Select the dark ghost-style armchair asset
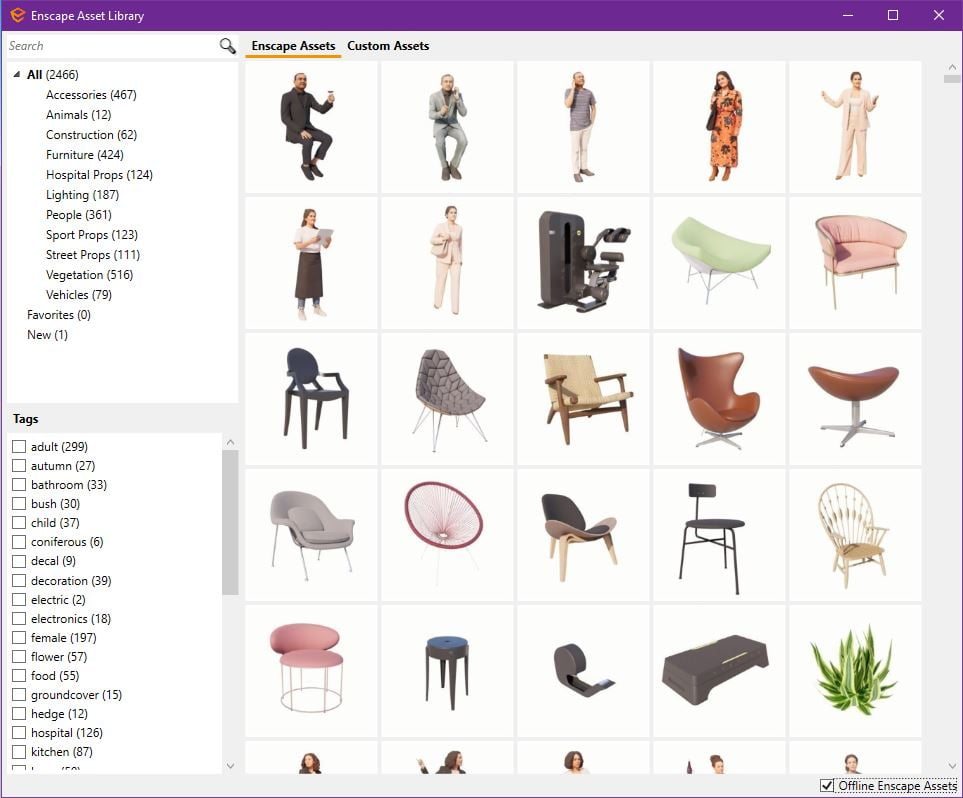The height and width of the screenshot is (798, 963). [x=311, y=399]
